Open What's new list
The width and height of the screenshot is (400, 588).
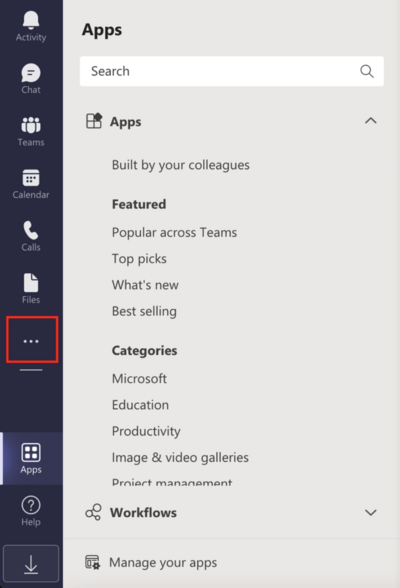(x=145, y=285)
